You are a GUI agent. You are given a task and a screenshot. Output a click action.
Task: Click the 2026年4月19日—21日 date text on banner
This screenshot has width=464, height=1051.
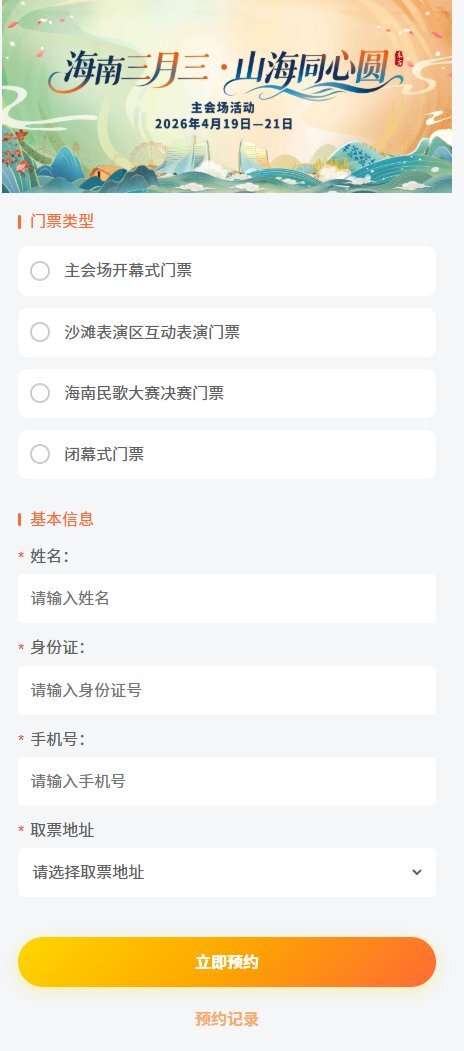(224, 124)
